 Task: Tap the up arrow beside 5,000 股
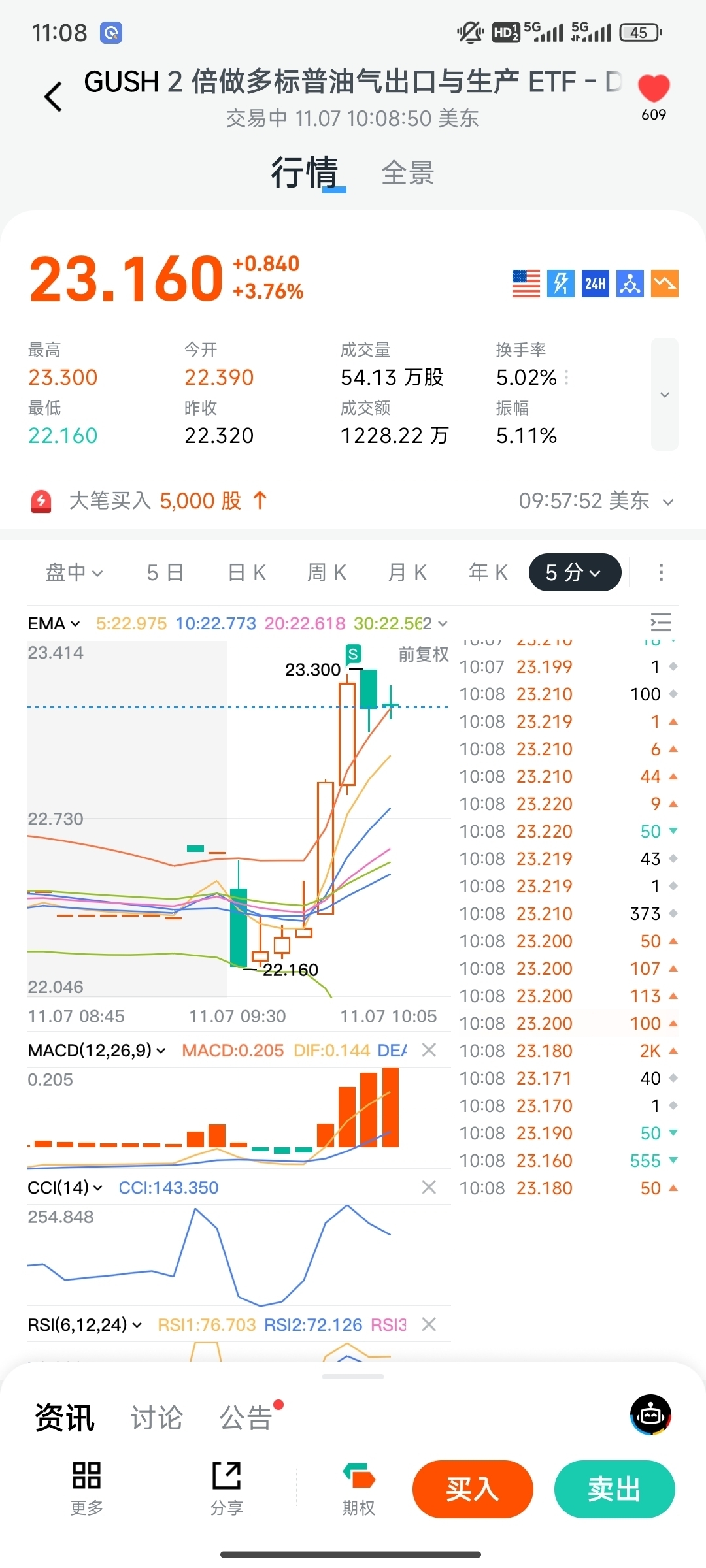click(x=260, y=500)
